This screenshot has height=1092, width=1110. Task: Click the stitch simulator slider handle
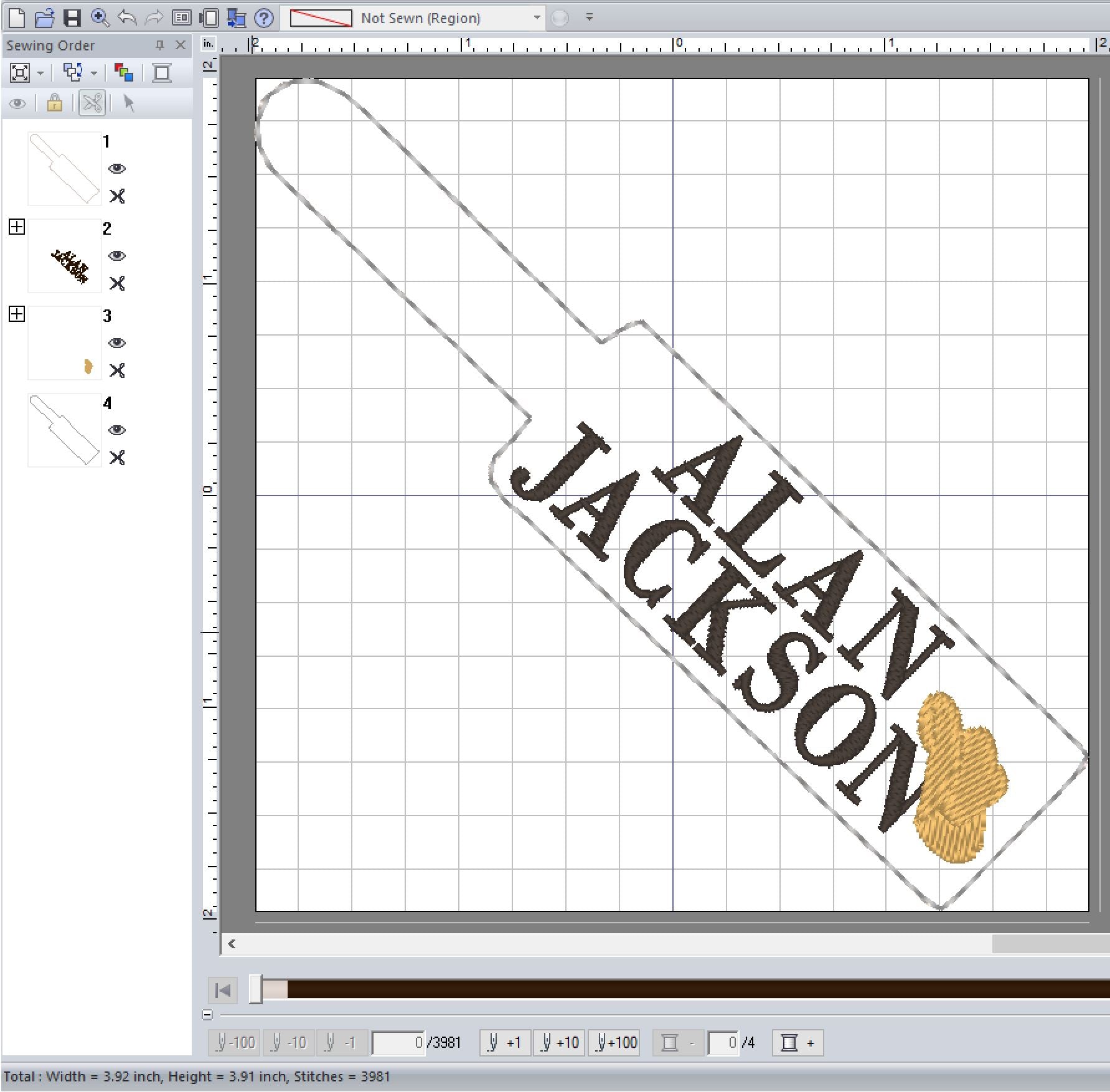click(x=255, y=989)
